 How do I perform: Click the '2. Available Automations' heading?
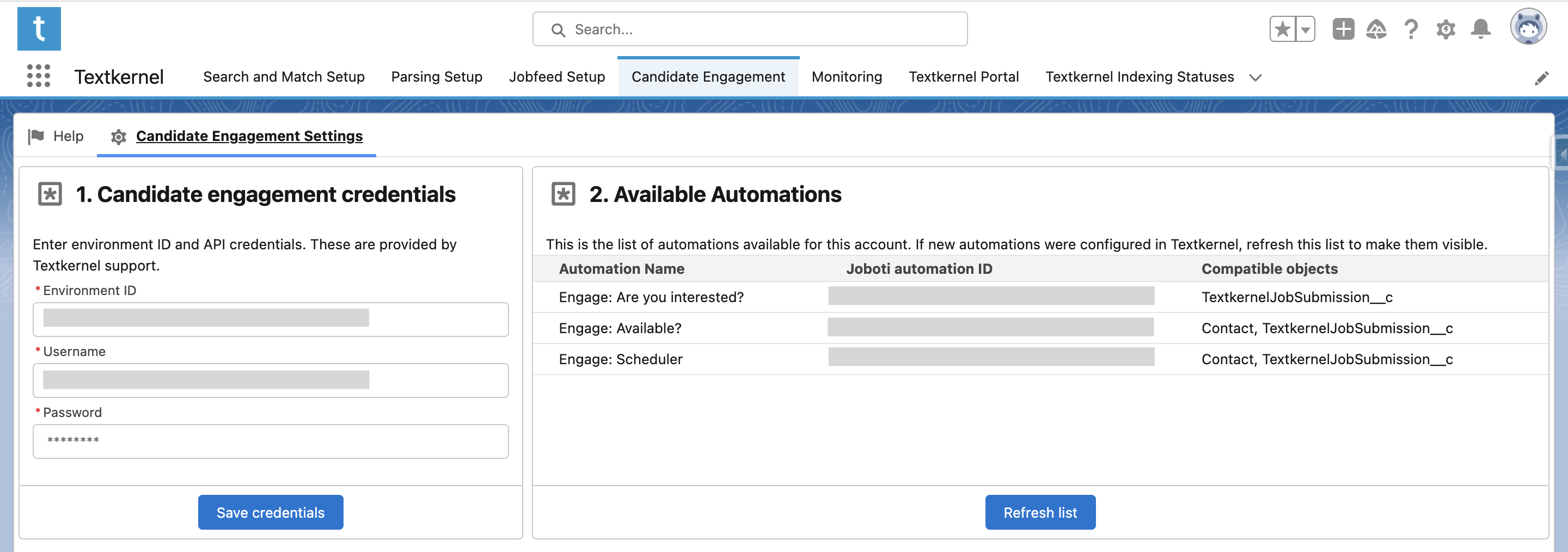[715, 194]
